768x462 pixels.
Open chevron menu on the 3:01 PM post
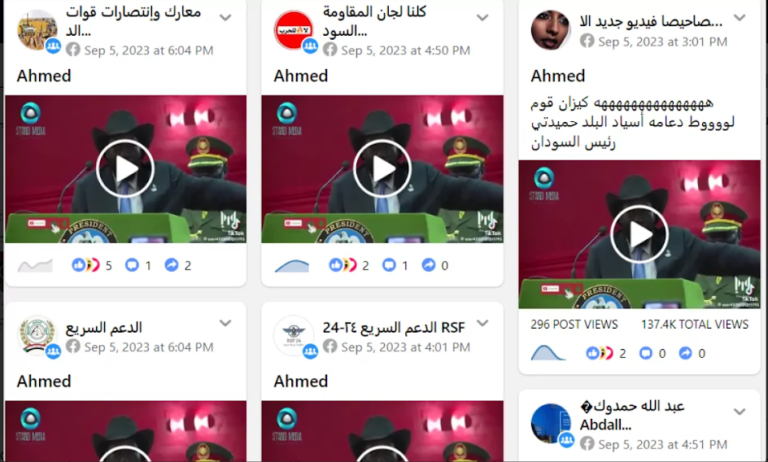tap(739, 18)
